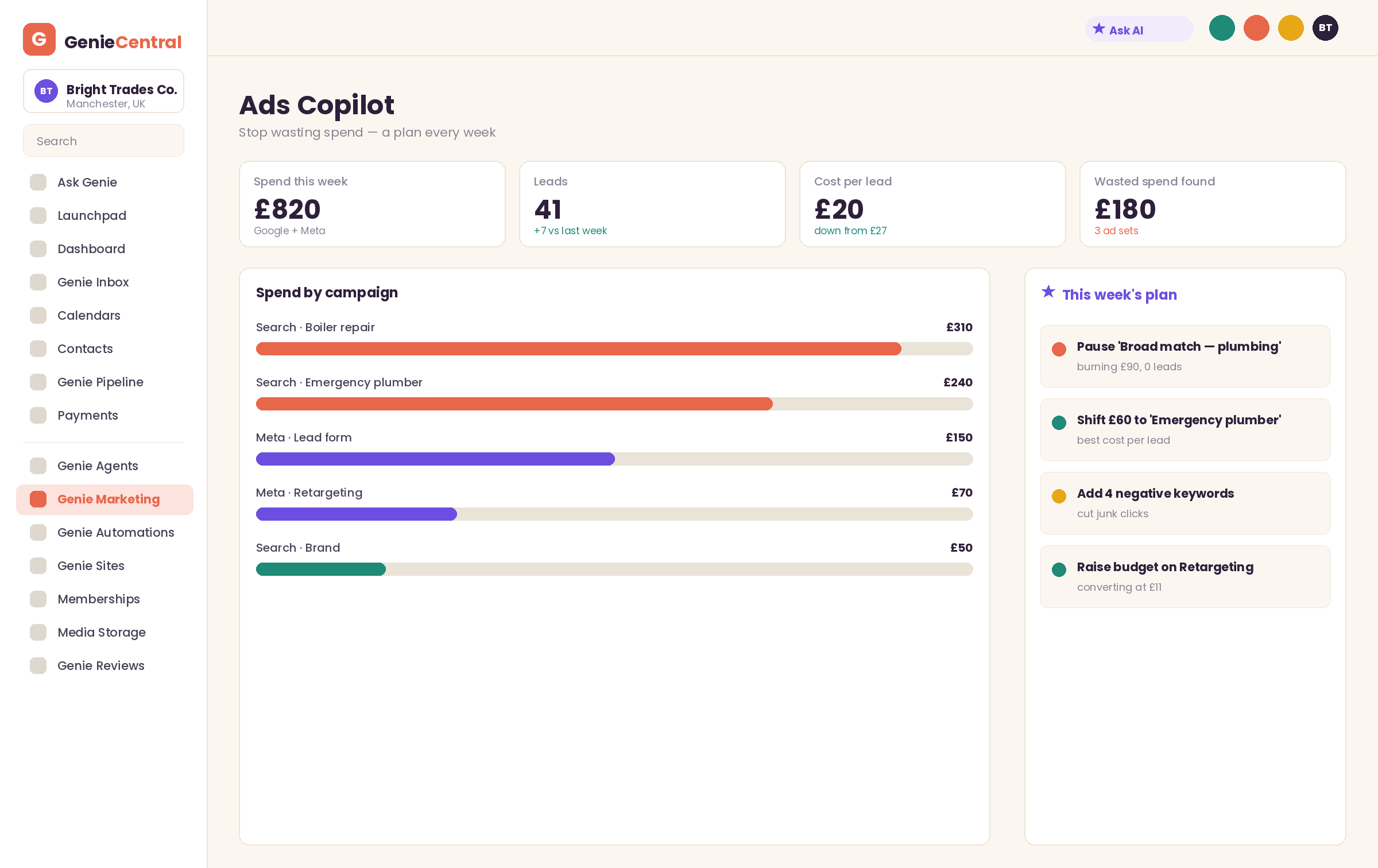Viewport: 1378px width, 868px height.
Task: Click the star icon beside This week's plan
Action: (x=1048, y=292)
